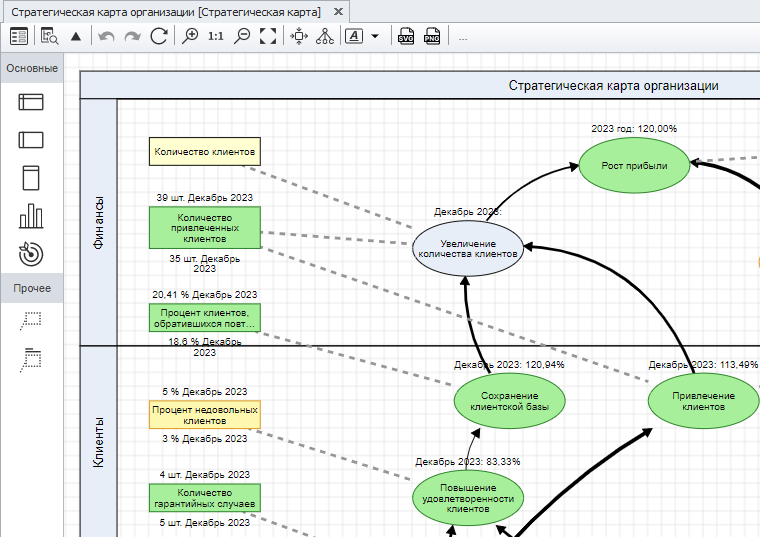Close the Стратегическая карта tab
760x537 pixels.
(338, 11)
